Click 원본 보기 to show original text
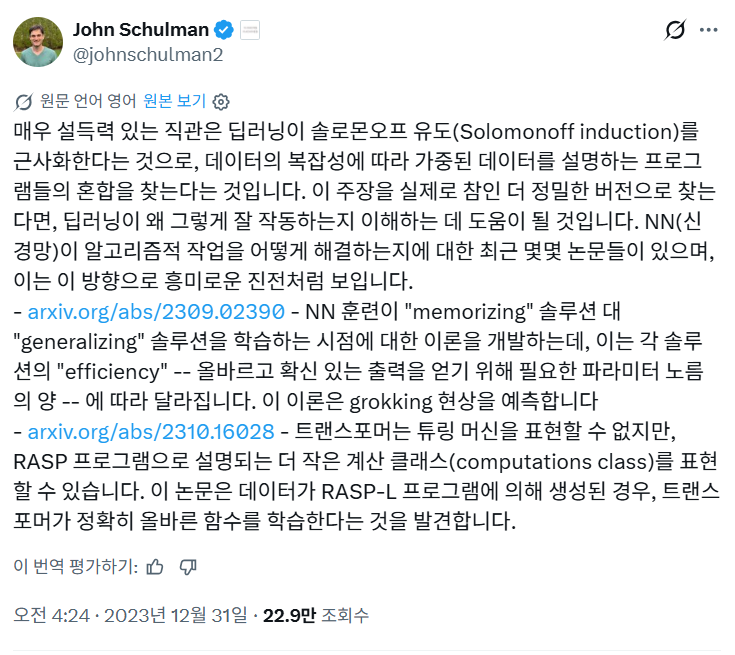The image size is (735, 655). [x=174, y=101]
